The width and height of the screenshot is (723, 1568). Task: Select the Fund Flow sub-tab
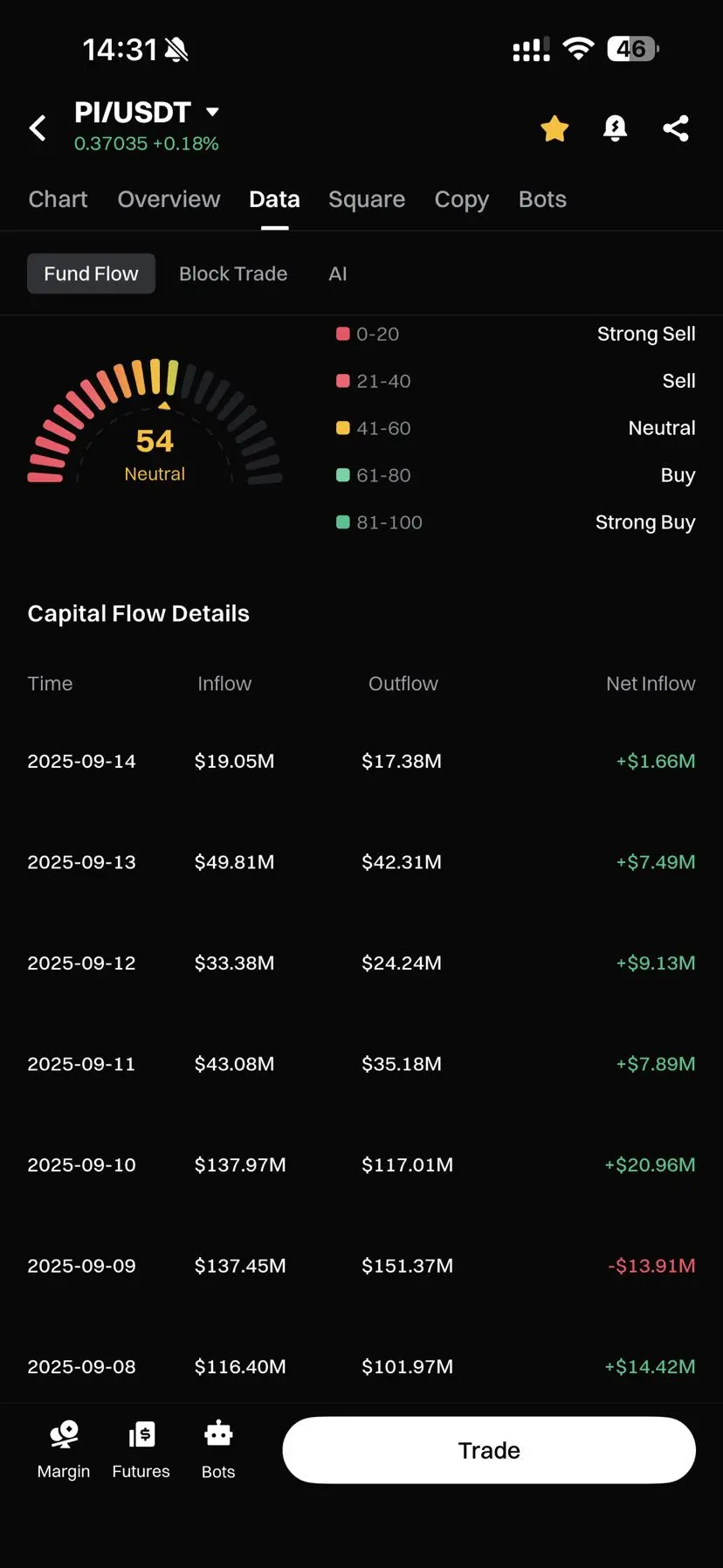(91, 273)
